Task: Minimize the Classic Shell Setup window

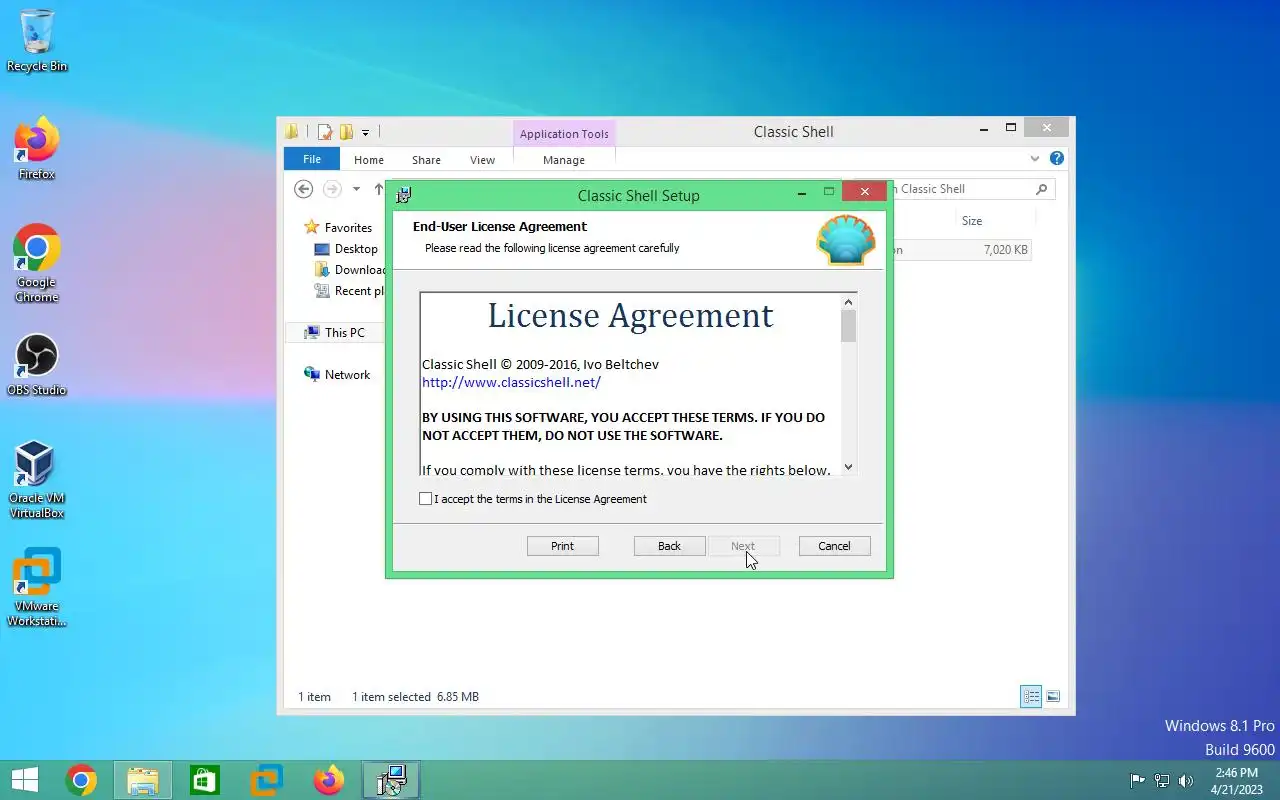Action: click(x=802, y=193)
